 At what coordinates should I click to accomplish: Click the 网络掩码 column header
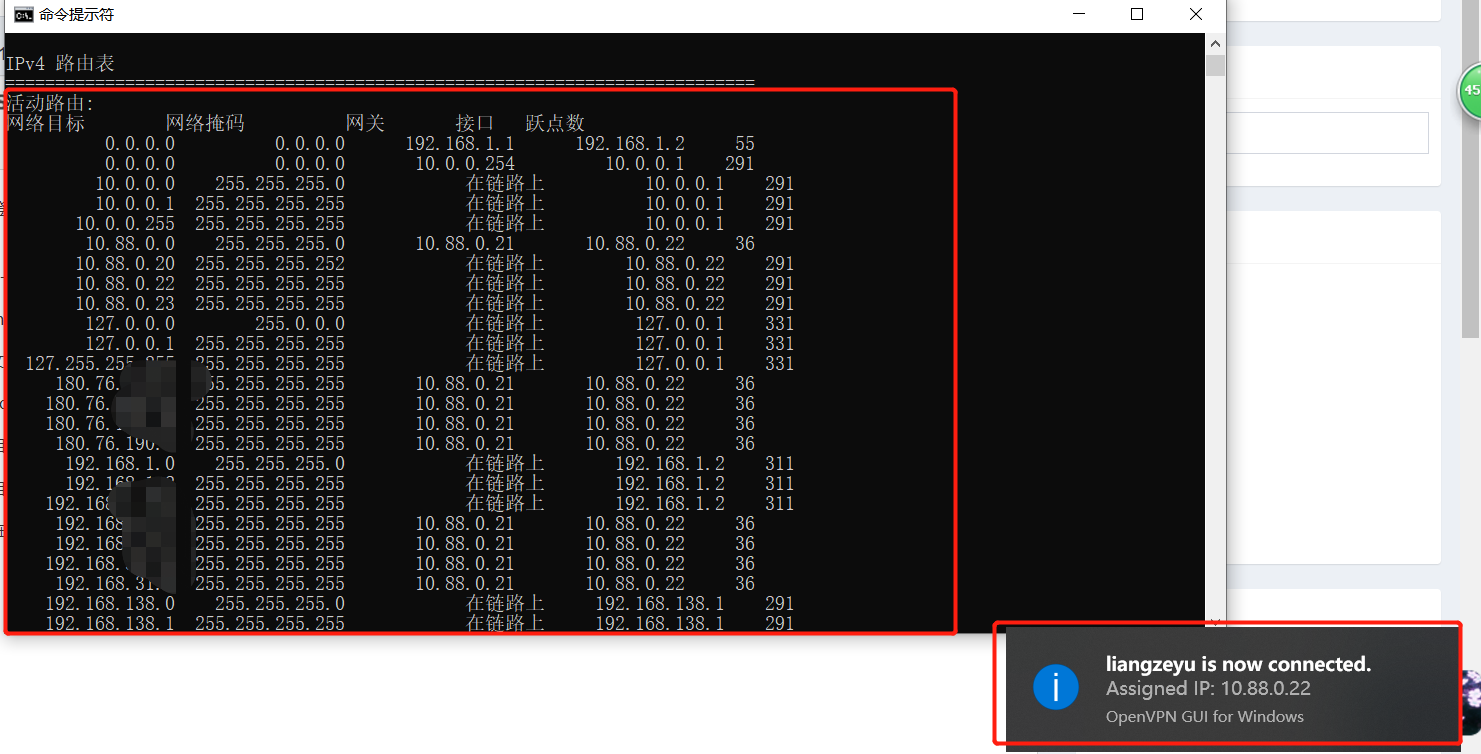coord(205,123)
